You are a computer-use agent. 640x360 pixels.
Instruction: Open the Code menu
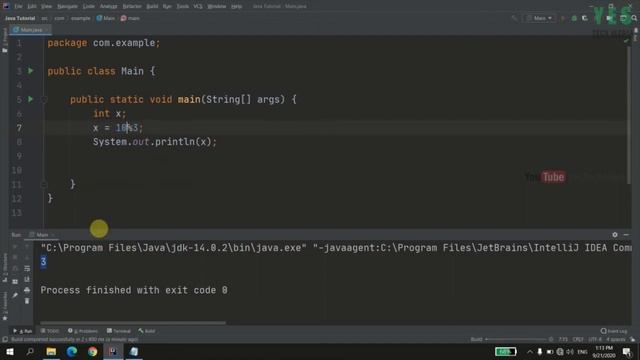89,6
